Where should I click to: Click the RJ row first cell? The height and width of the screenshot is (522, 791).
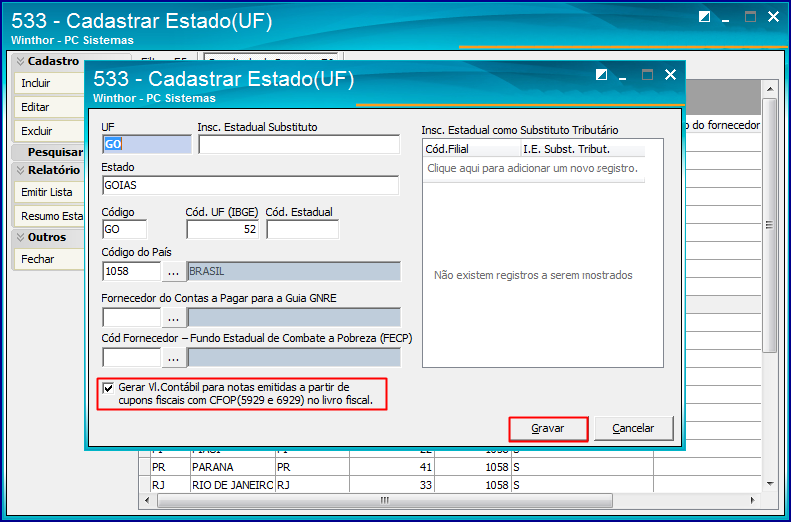coord(170,485)
